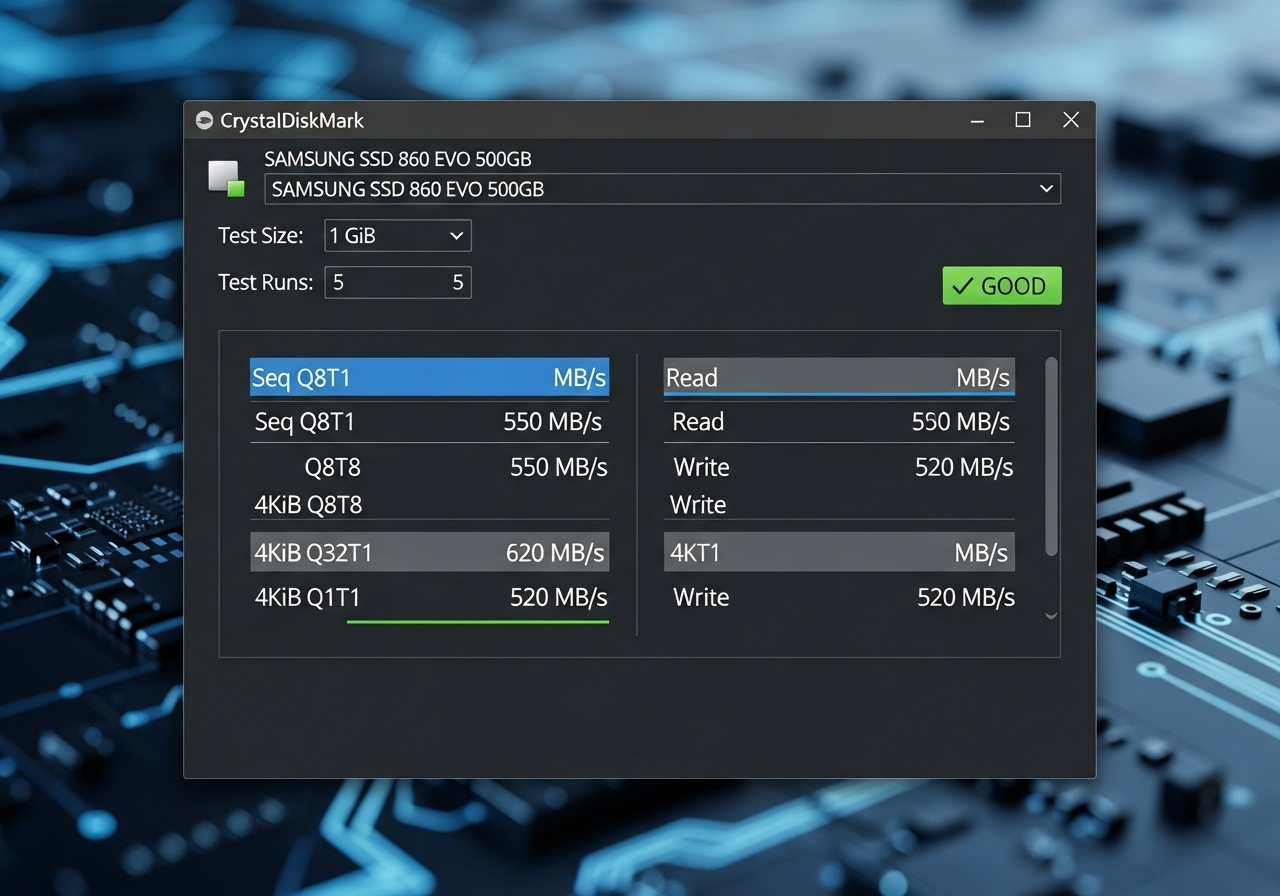Click the 550 MB/s value beside Read
The image size is (1280, 896).
coord(960,422)
